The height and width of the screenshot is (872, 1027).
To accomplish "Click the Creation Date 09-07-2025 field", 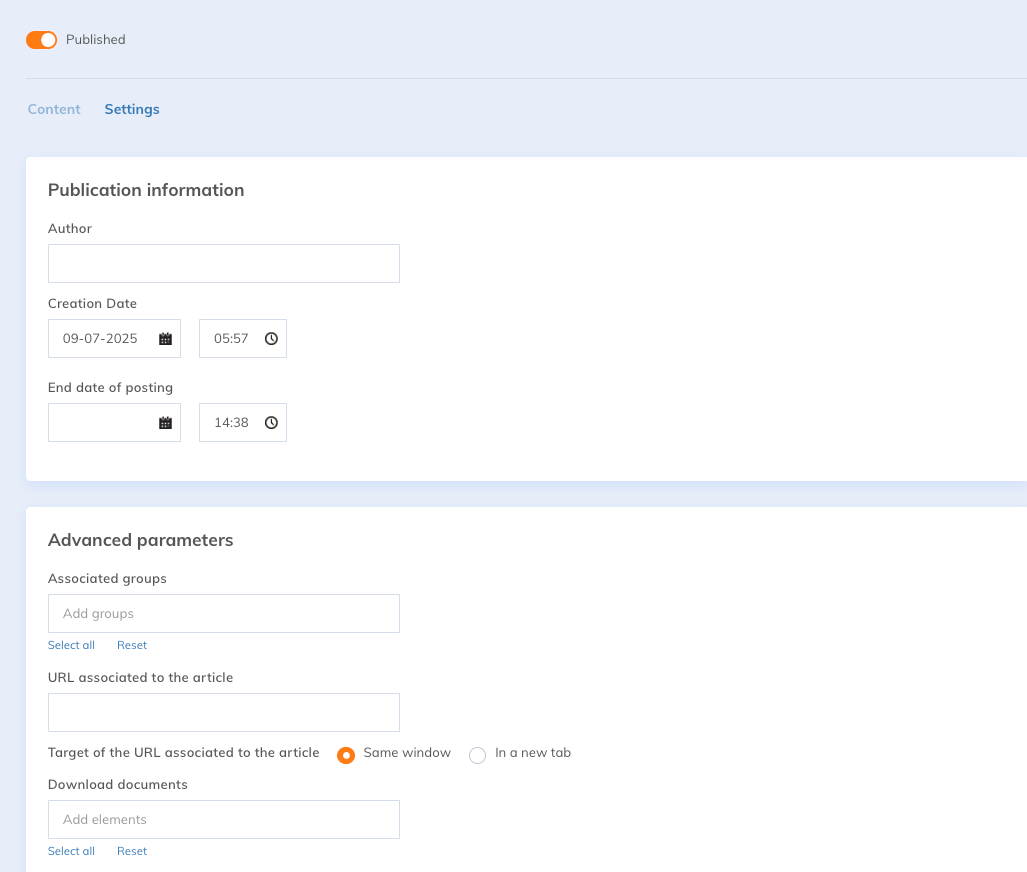I will point(114,339).
